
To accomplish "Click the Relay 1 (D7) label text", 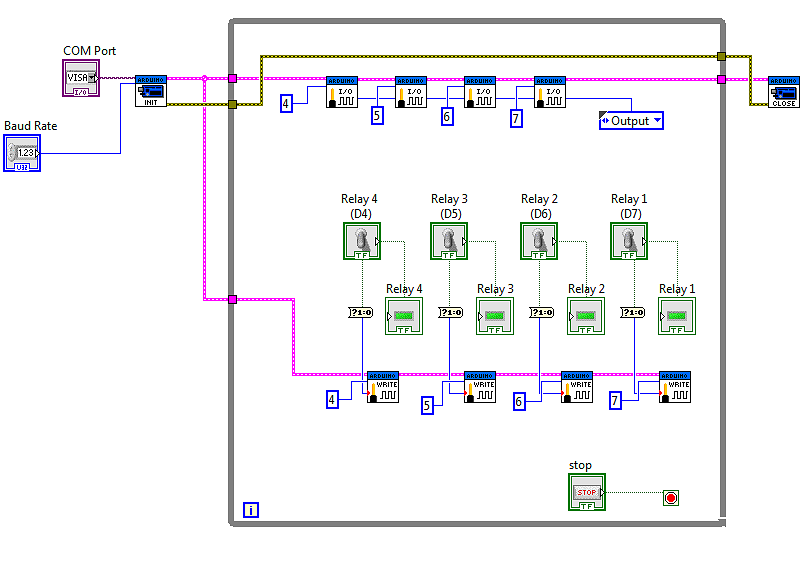I will pos(629,206).
